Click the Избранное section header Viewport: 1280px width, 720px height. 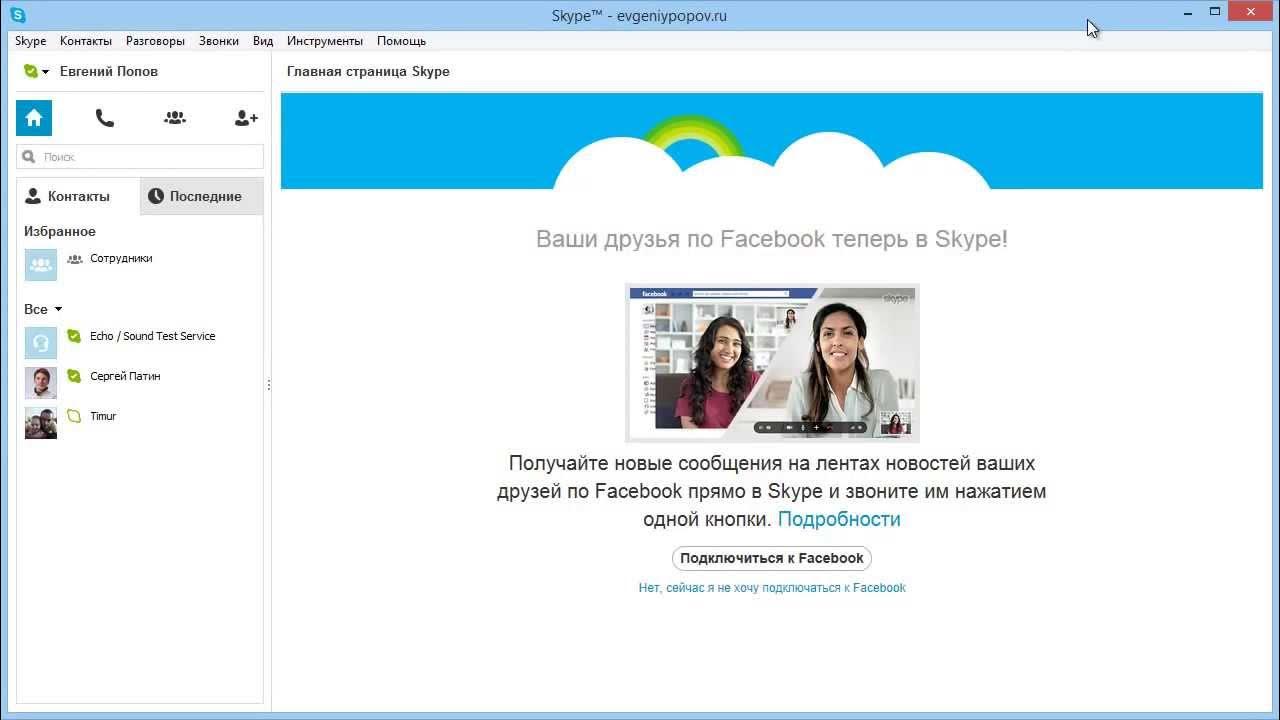pyautogui.click(x=60, y=231)
